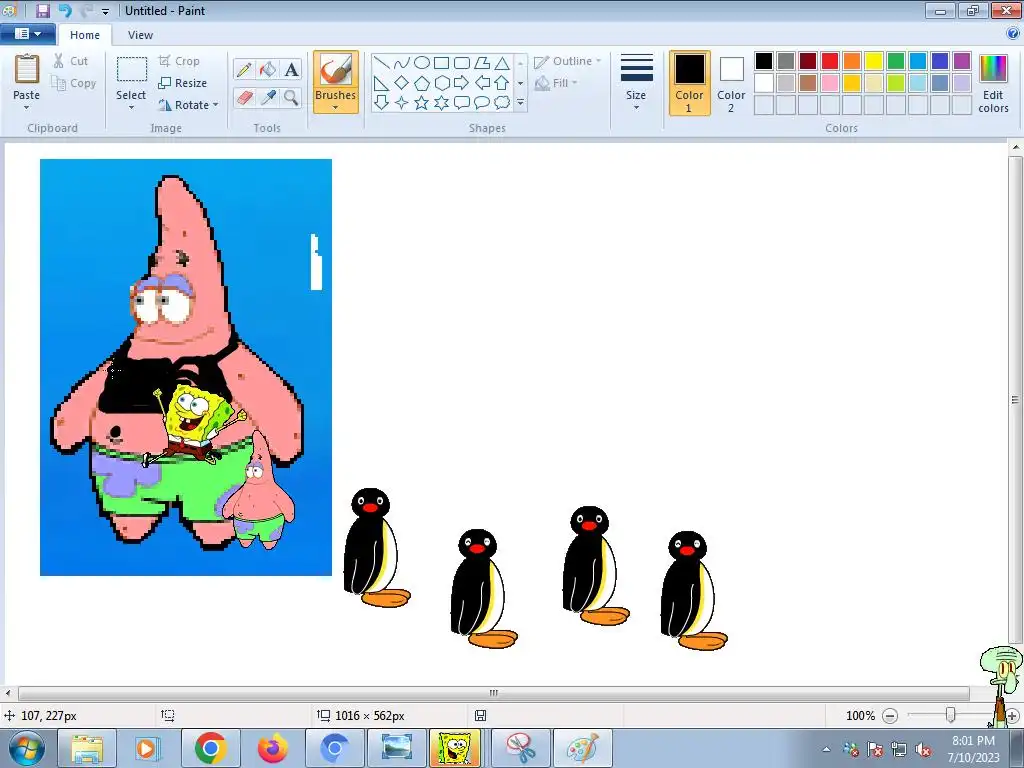This screenshot has width=1024, height=768.
Task: Click the horizontal scrollbar thumb
Action: click(x=494, y=693)
